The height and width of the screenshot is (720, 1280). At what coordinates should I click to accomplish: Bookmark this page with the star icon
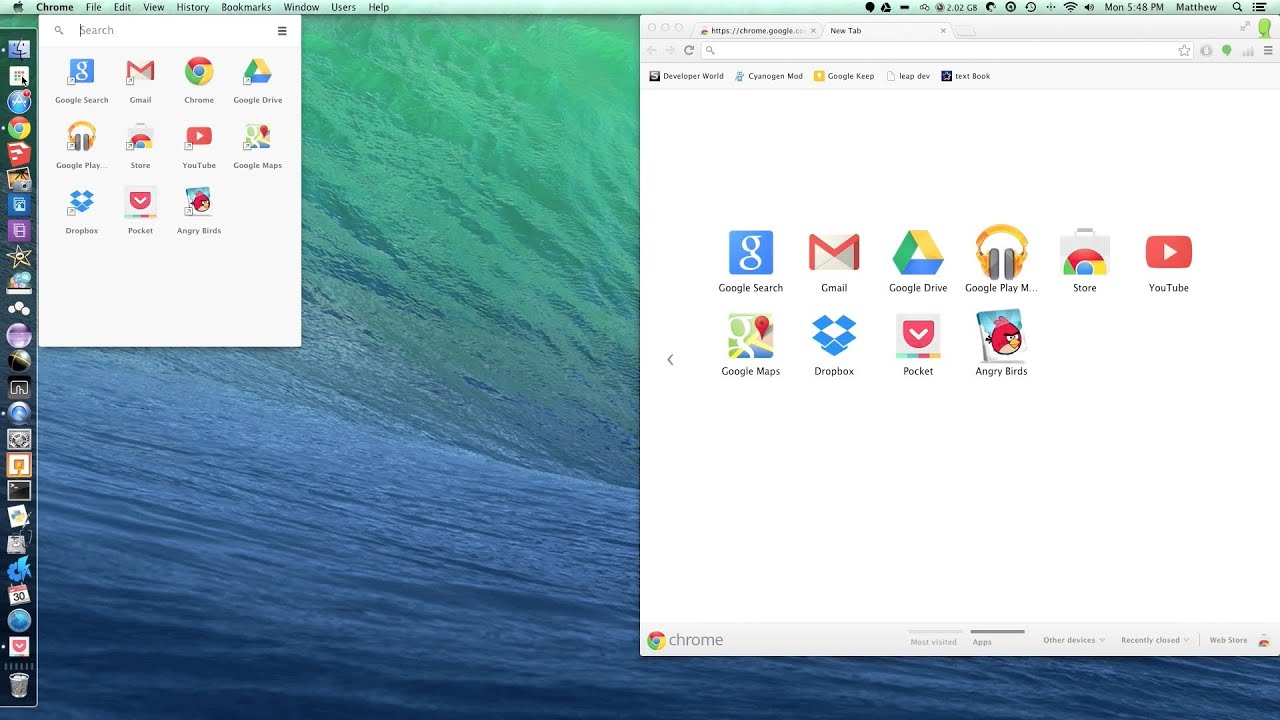1184,50
